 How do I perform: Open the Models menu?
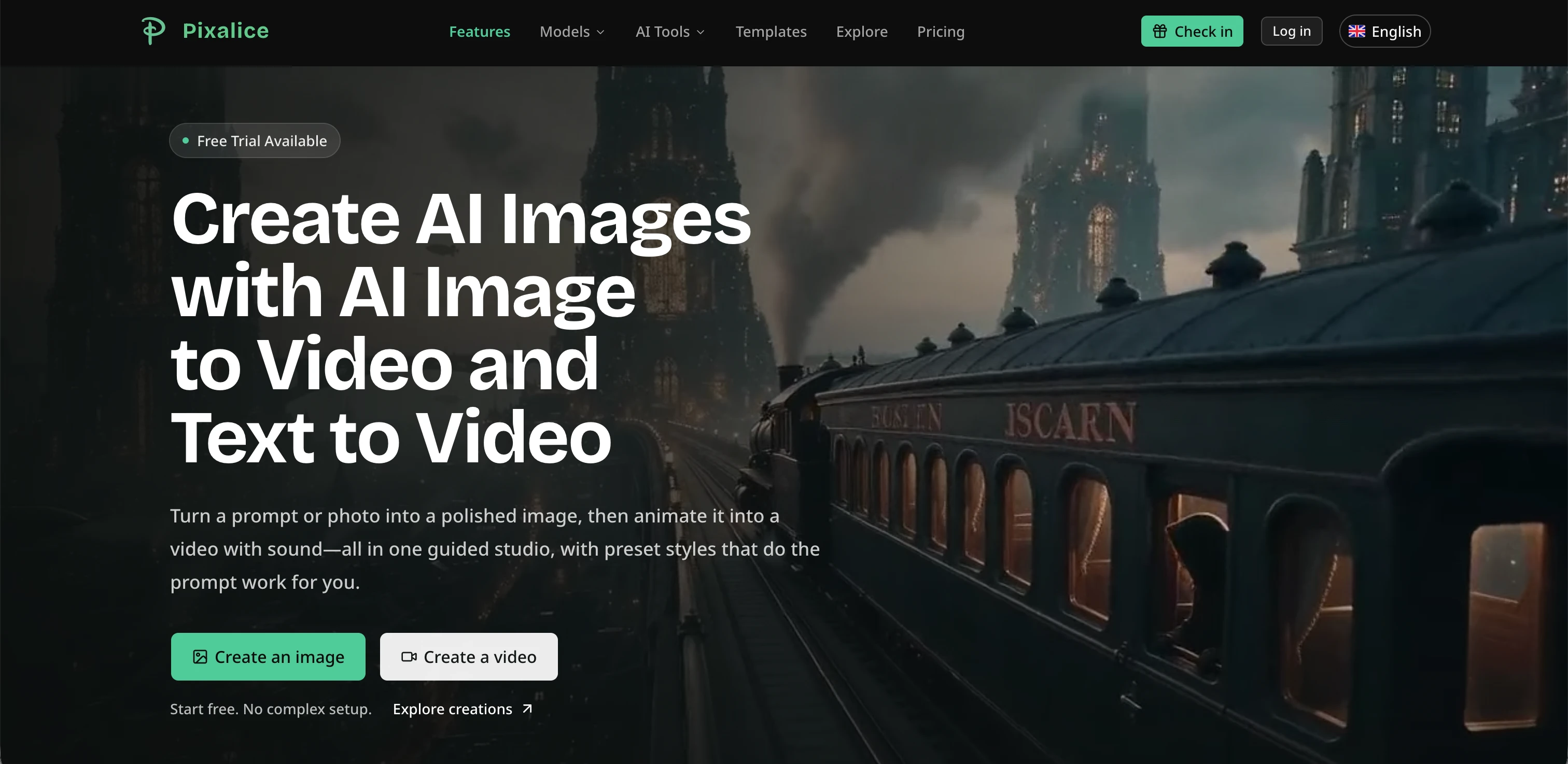point(572,32)
